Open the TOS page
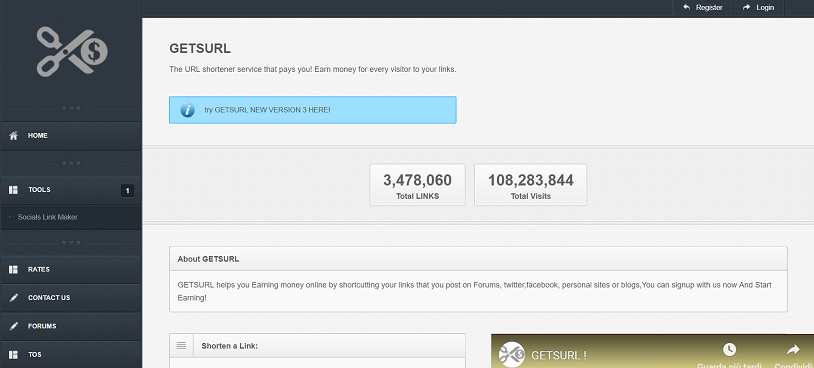The width and height of the screenshot is (814, 368). click(x=71, y=355)
